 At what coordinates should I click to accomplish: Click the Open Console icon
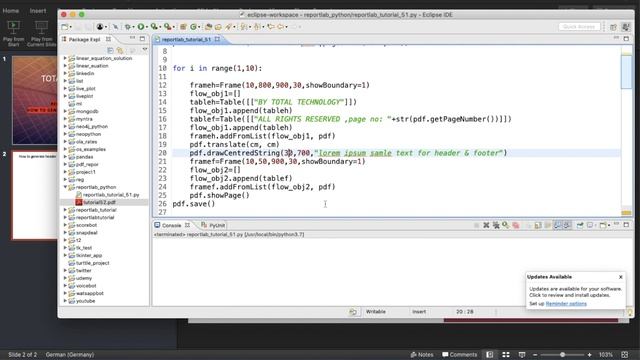[x=603, y=225]
